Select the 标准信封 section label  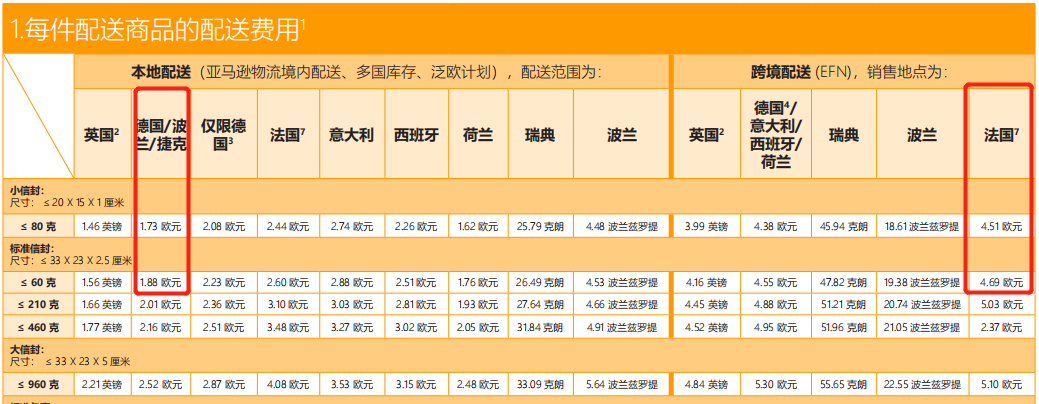31,247
